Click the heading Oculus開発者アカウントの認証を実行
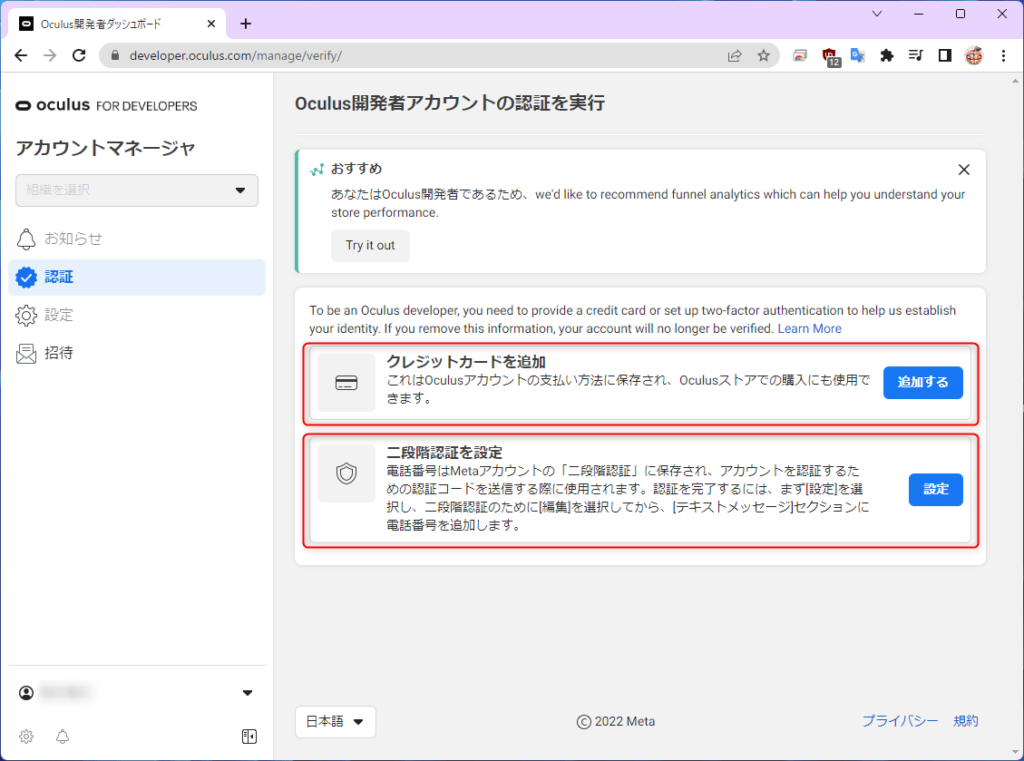 [449, 103]
